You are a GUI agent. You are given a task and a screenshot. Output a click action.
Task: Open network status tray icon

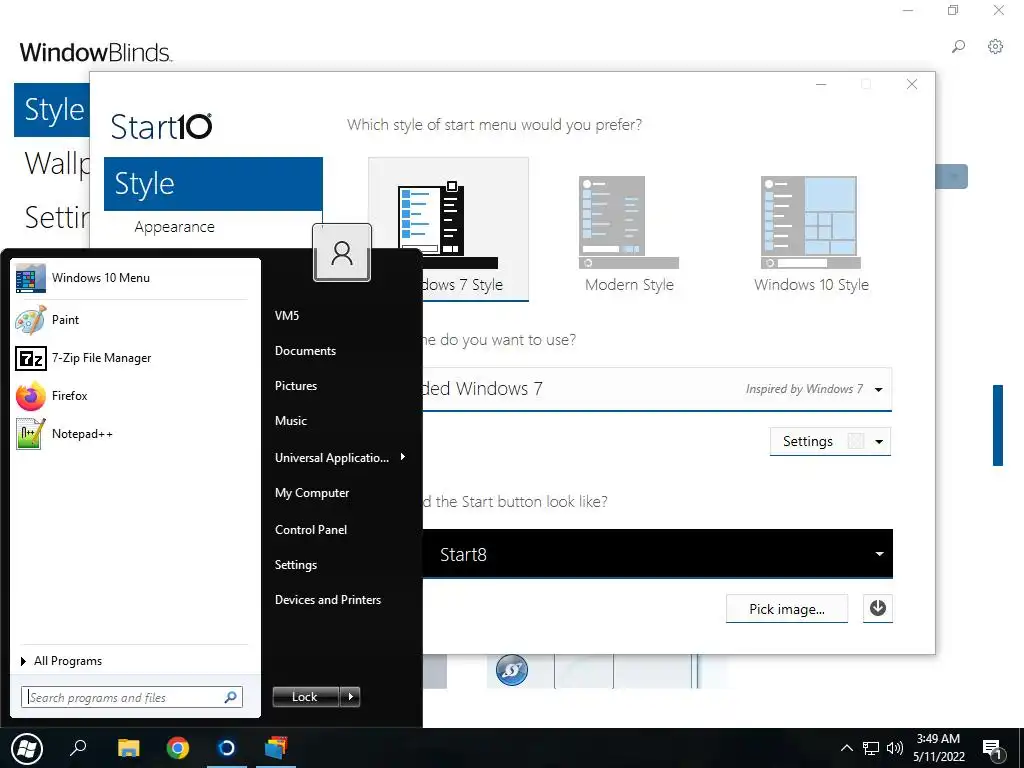point(871,748)
